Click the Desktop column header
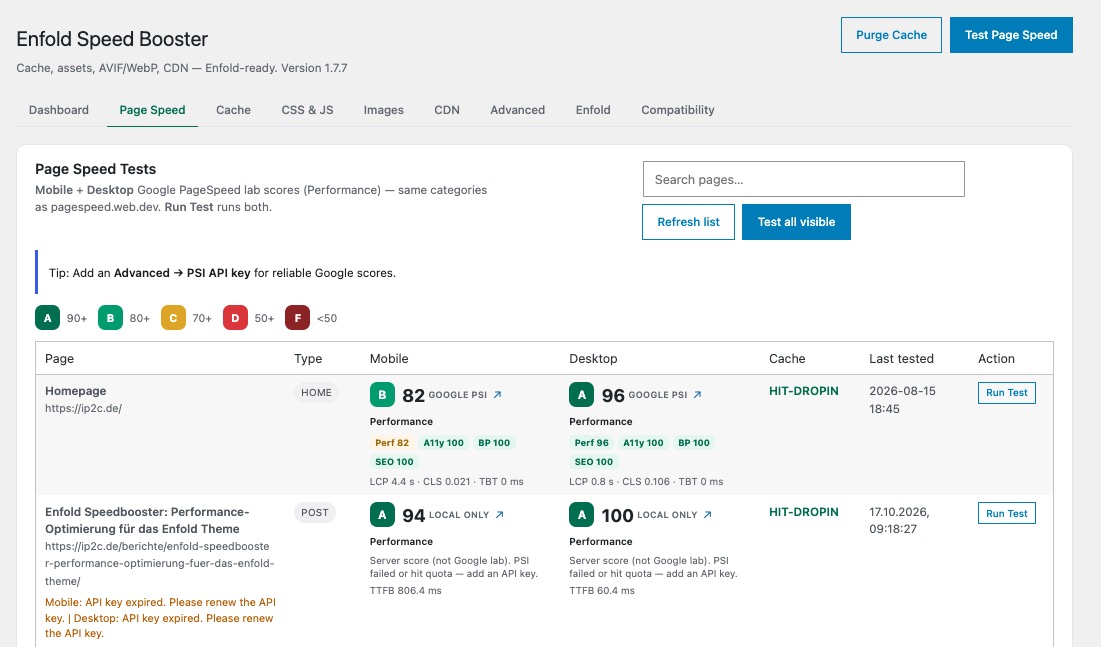This screenshot has width=1101, height=647. tap(593, 358)
